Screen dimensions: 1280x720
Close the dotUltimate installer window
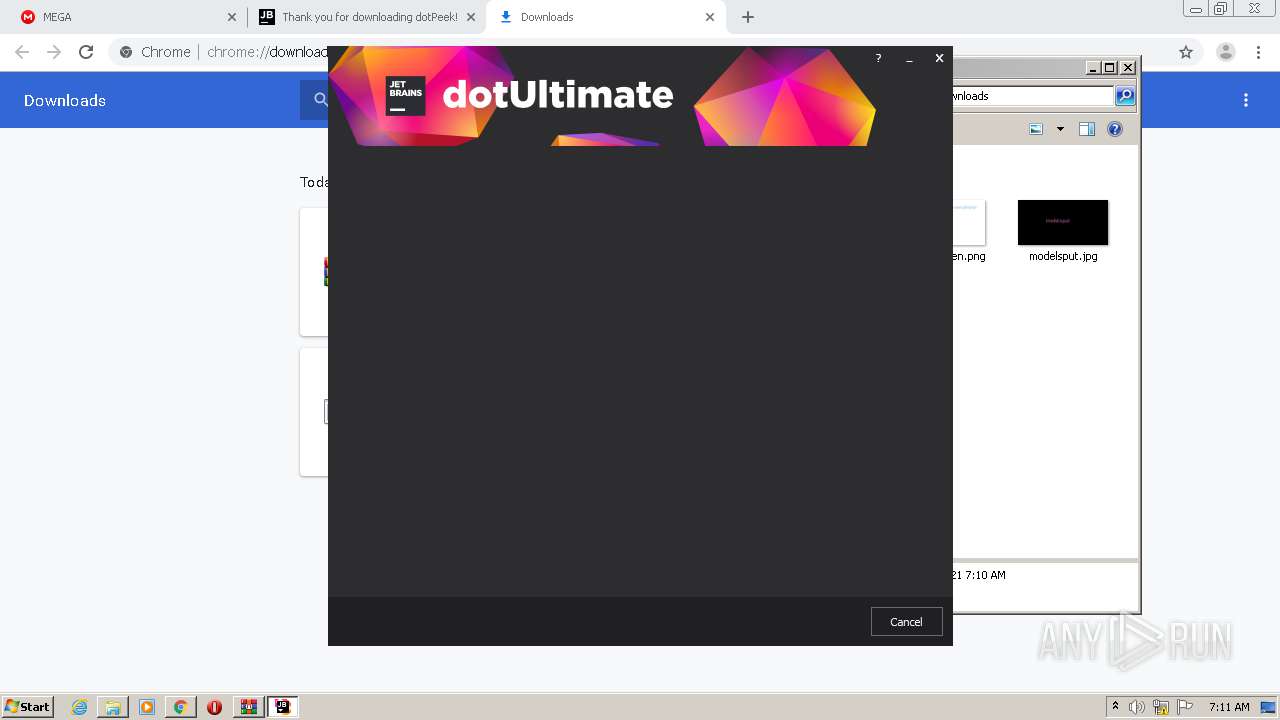coord(939,59)
